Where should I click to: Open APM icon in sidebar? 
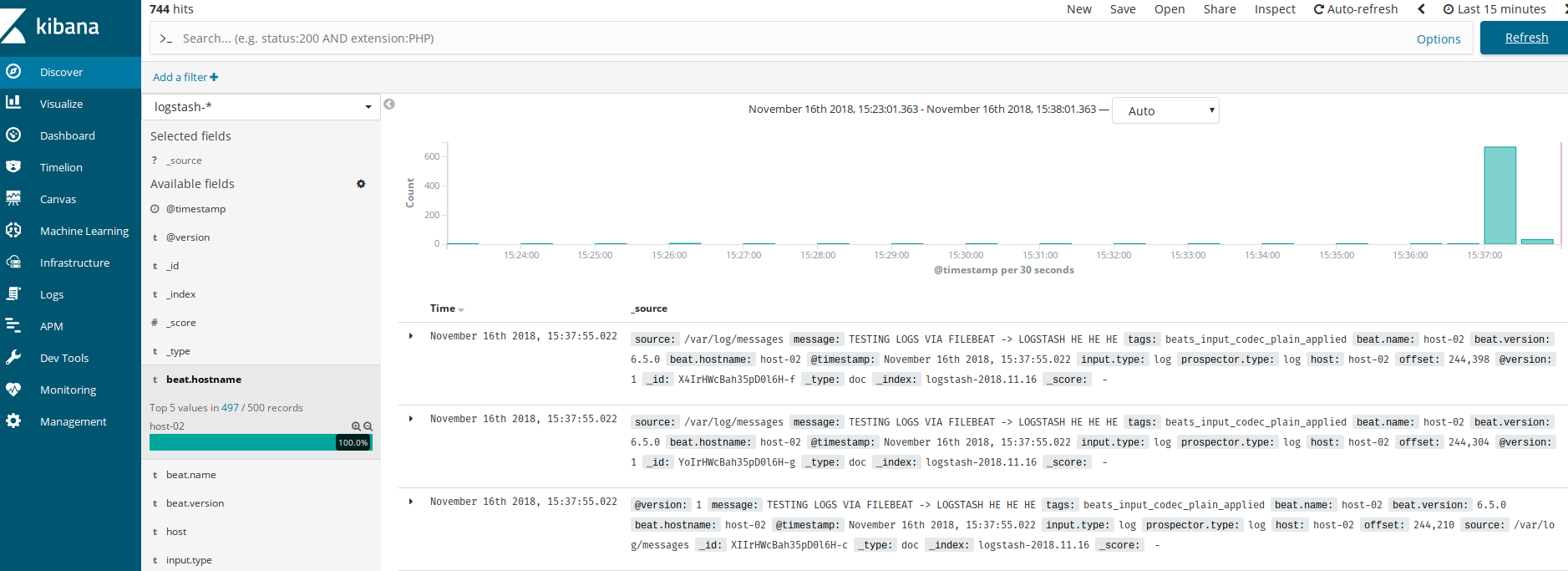pyautogui.click(x=13, y=325)
